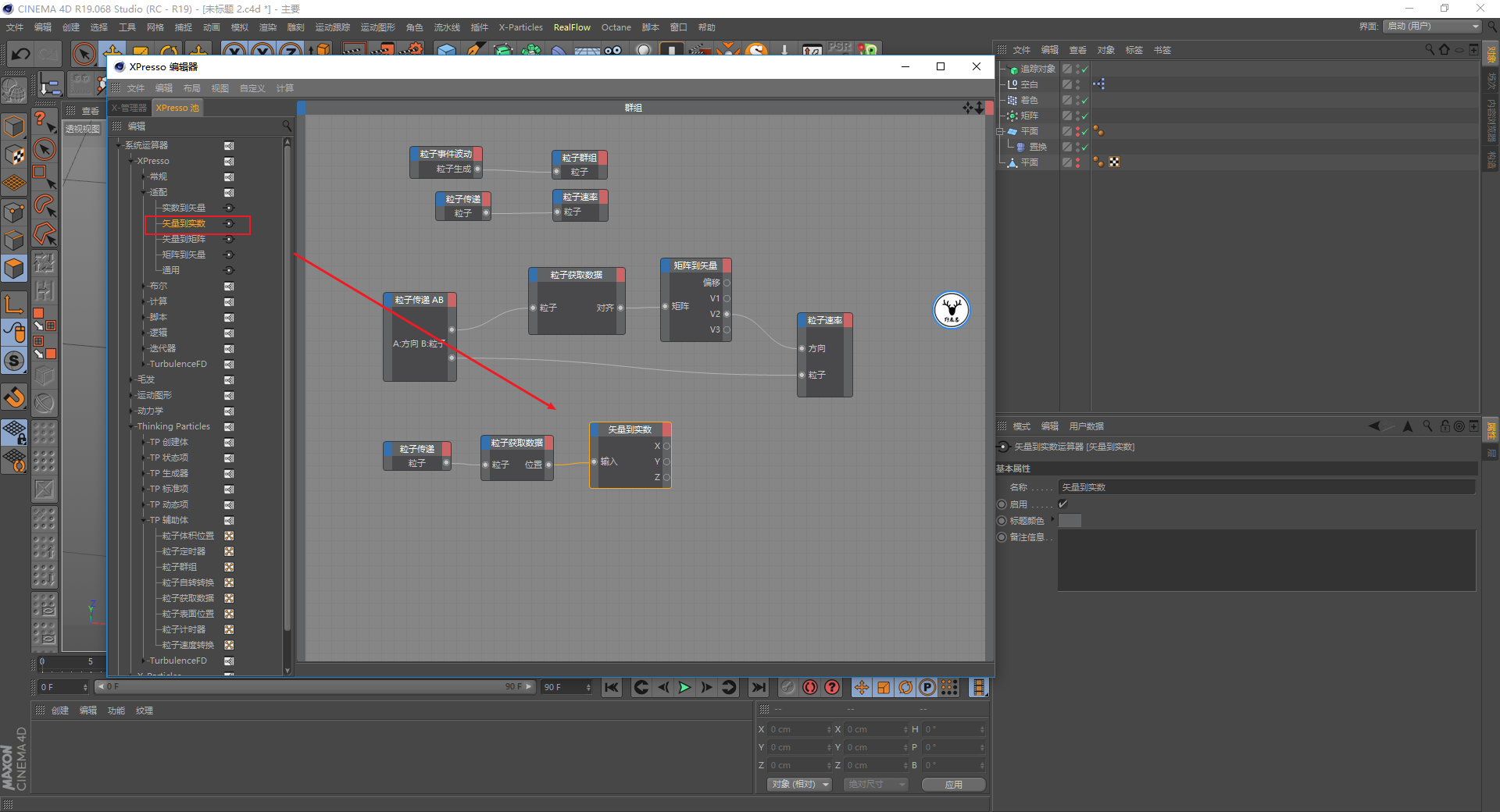Open the X-Particles menu in the main menu bar
1500x812 pixels.
pyautogui.click(x=521, y=27)
